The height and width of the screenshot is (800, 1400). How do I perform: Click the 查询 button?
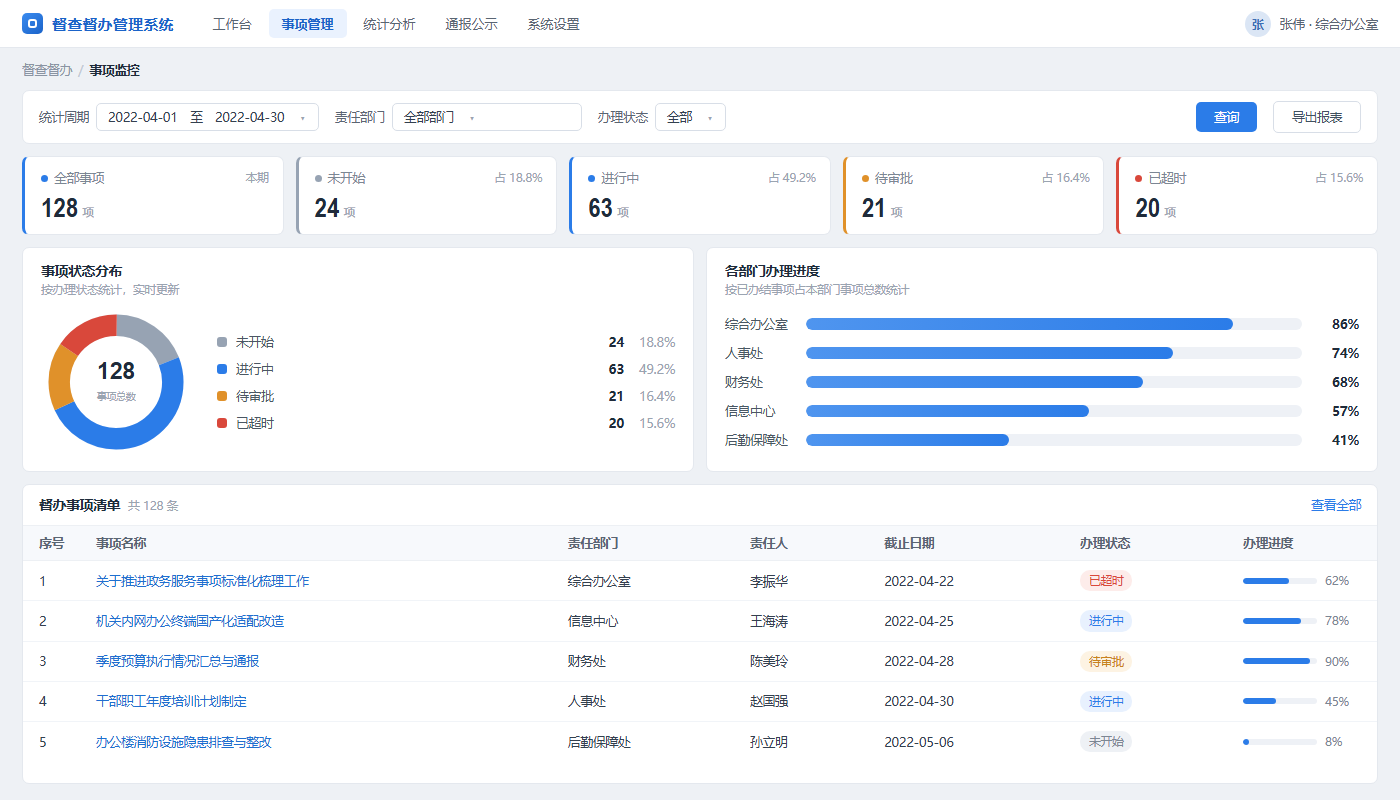point(1227,117)
